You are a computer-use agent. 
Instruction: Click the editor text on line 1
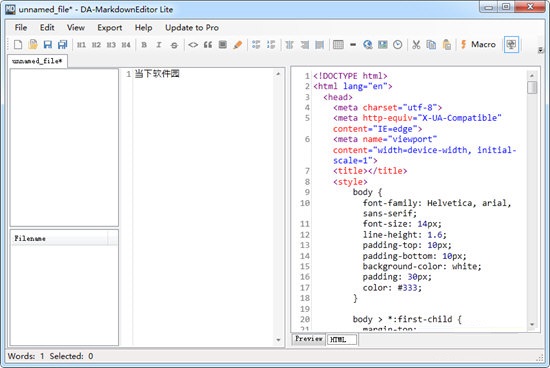tap(157, 74)
